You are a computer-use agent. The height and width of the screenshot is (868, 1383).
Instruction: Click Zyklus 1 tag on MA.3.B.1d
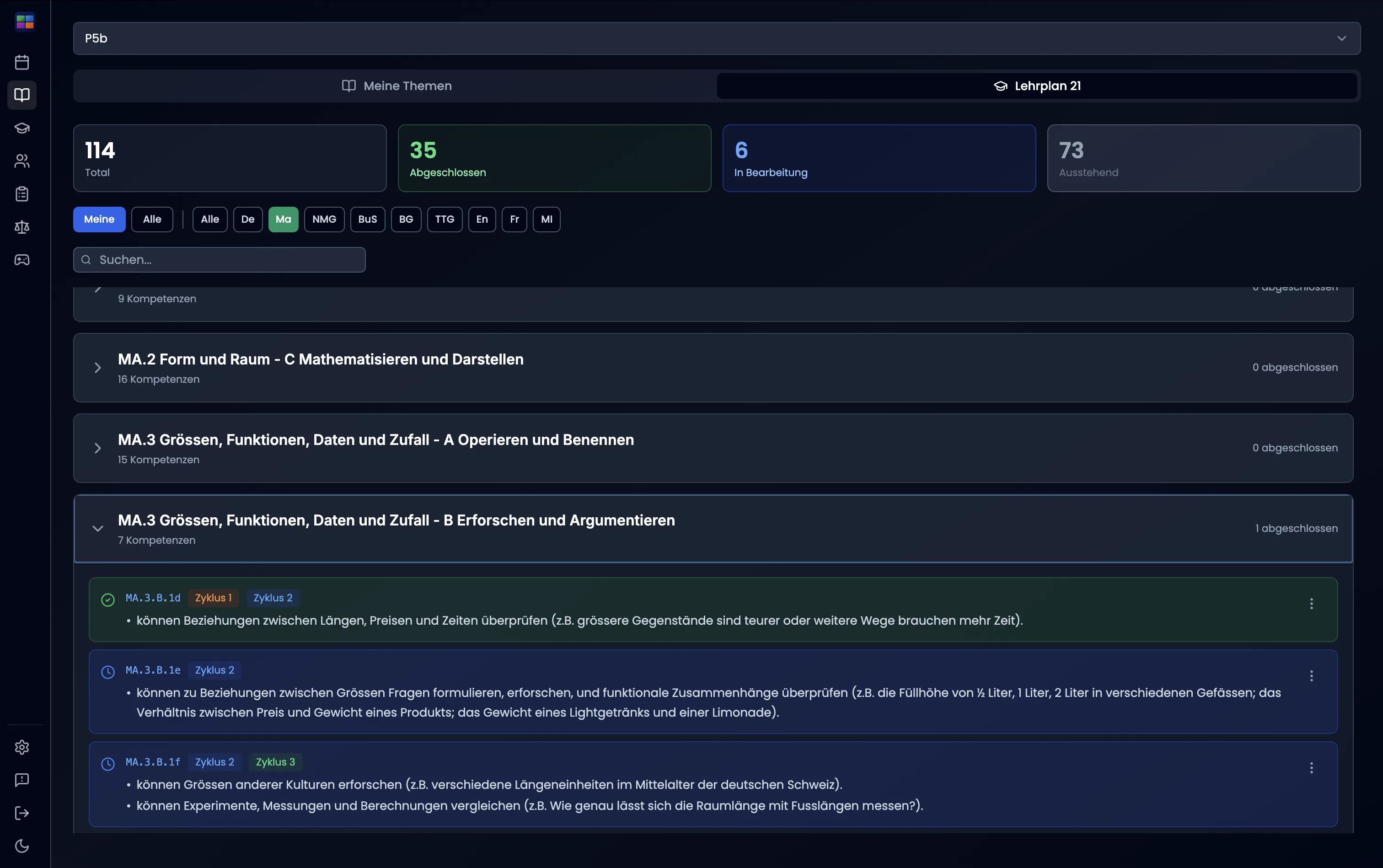click(x=214, y=598)
